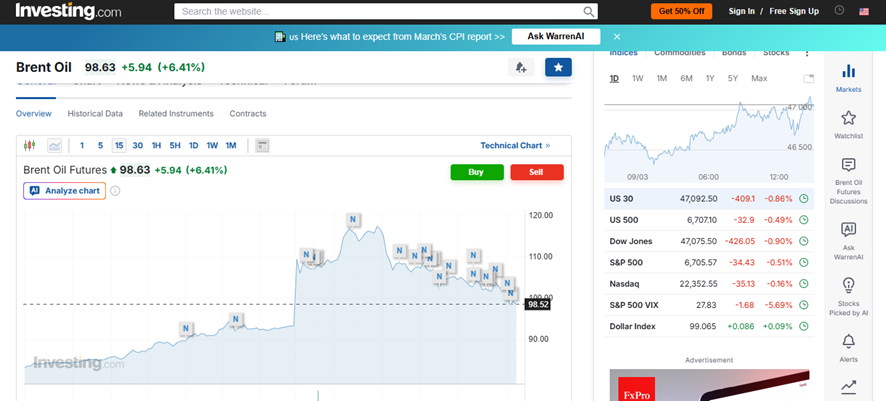This screenshot has height=401, width=886.
Task: Open the Historical Data tab
Action: click(95, 114)
